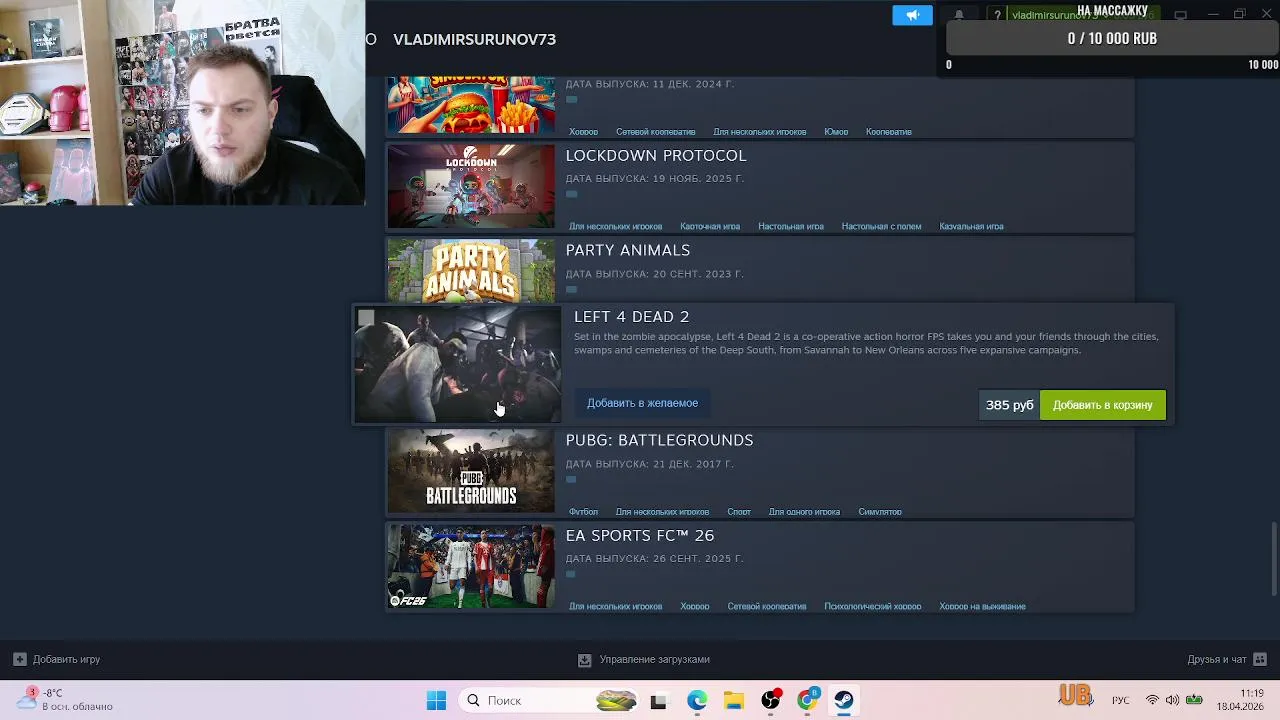The height and width of the screenshot is (720, 1280).
Task: Select the Симулятор tag
Action: coord(880,512)
